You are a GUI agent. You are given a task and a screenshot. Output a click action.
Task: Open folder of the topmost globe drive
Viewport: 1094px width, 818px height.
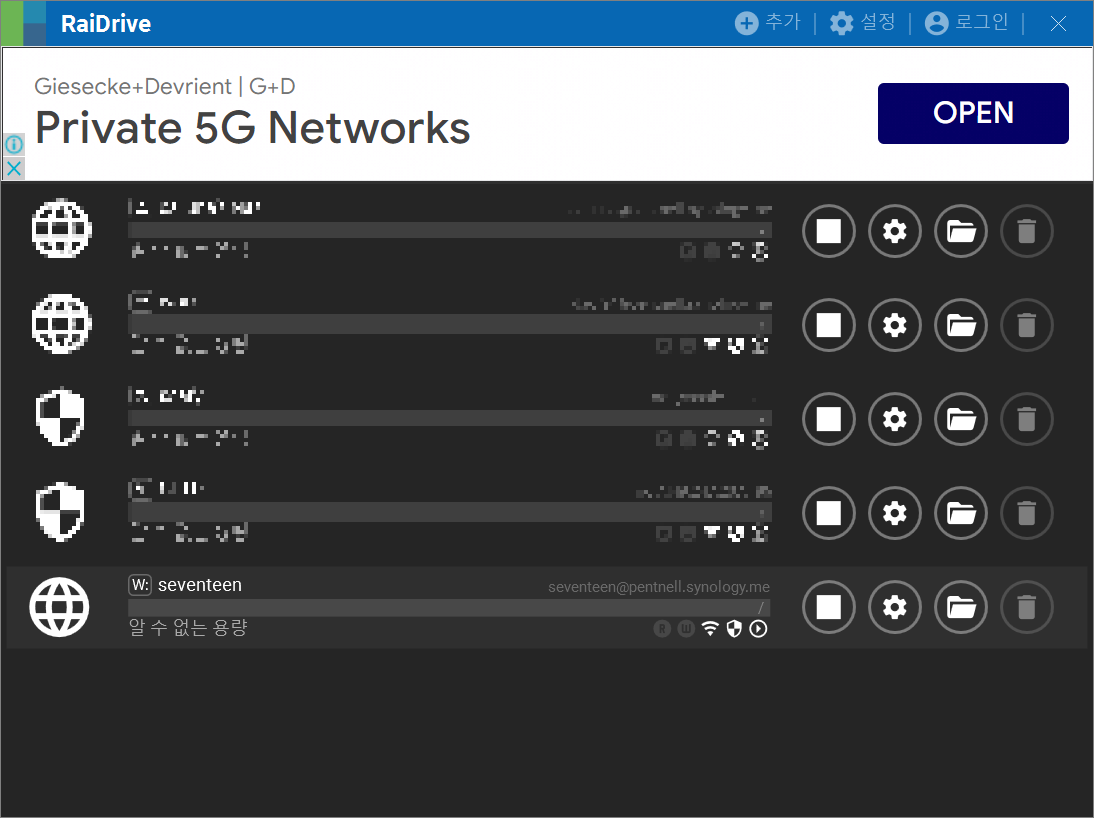pyautogui.click(x=961, y=231)
